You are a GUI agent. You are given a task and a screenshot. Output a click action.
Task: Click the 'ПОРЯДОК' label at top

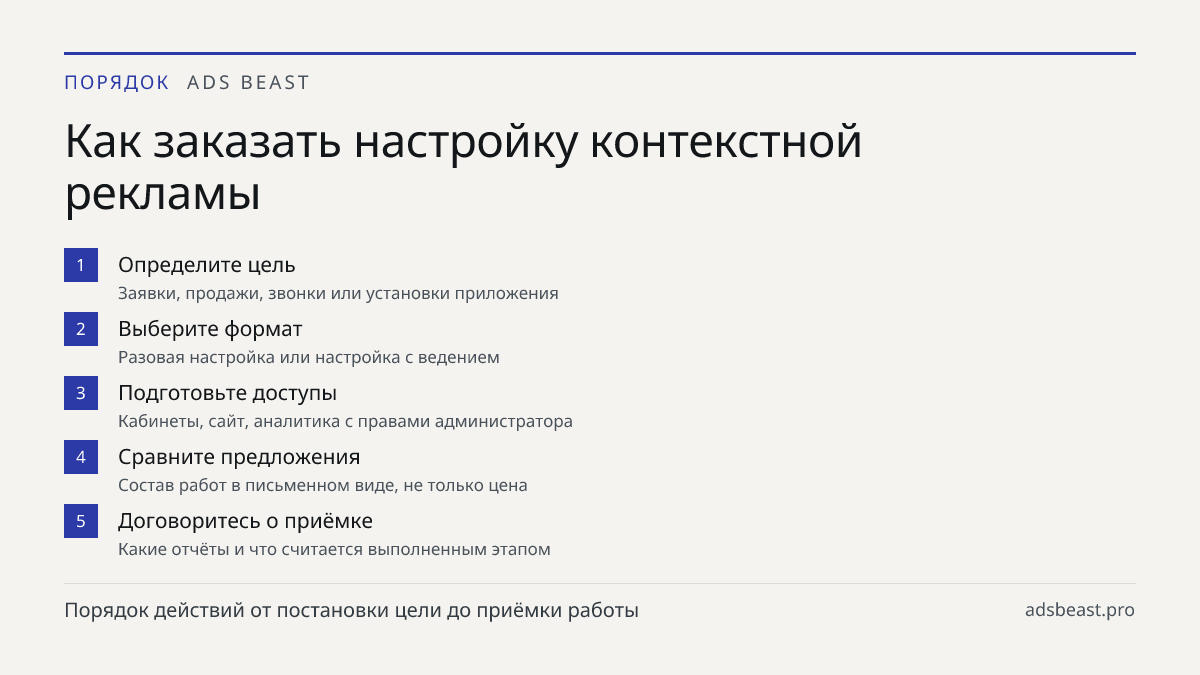click(117, 83)
